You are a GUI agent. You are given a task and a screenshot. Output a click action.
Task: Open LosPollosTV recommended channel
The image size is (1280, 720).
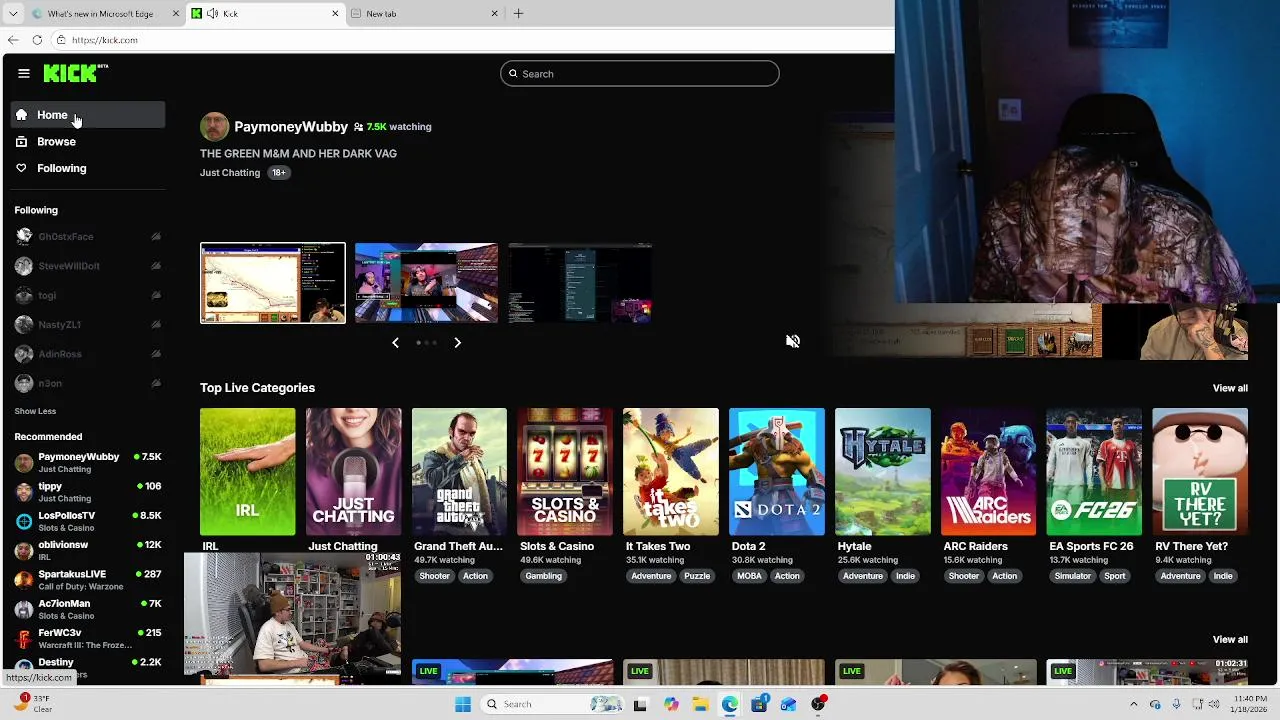88,521
